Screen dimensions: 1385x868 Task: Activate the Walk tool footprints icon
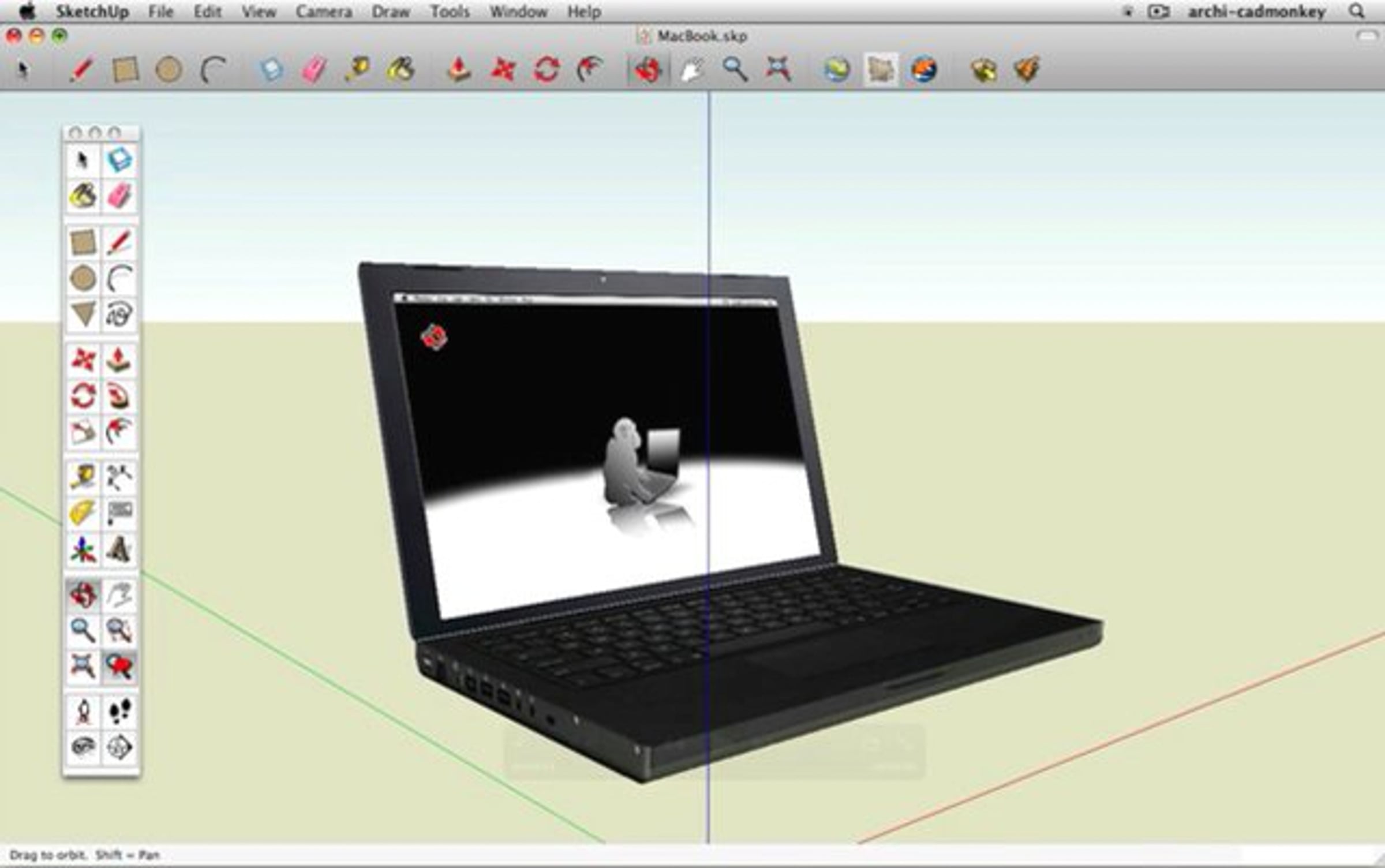tap(119, 712)
